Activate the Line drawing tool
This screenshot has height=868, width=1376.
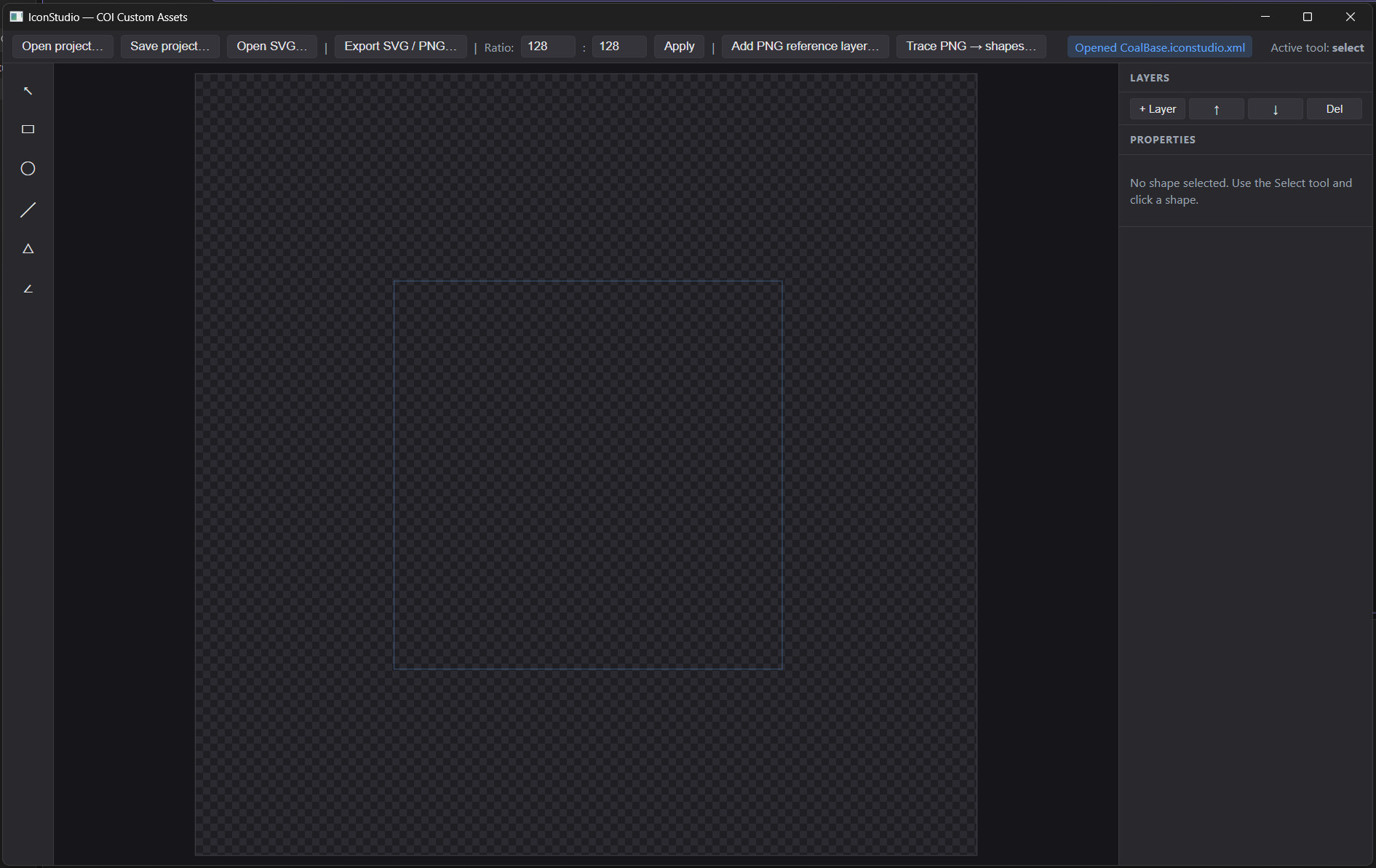coord(28,210)
